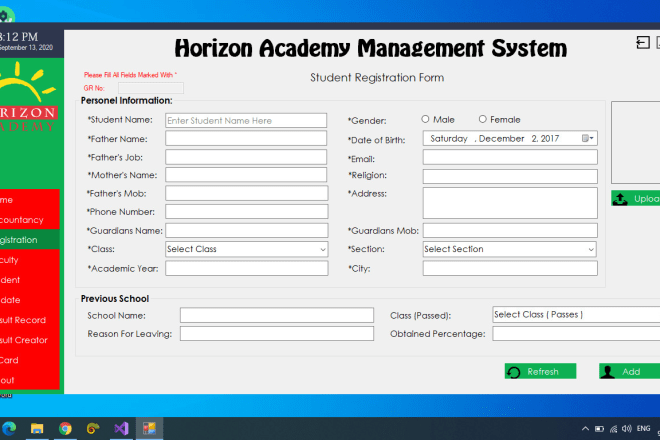Click the Result Creator sidebar item

[30, 340]
